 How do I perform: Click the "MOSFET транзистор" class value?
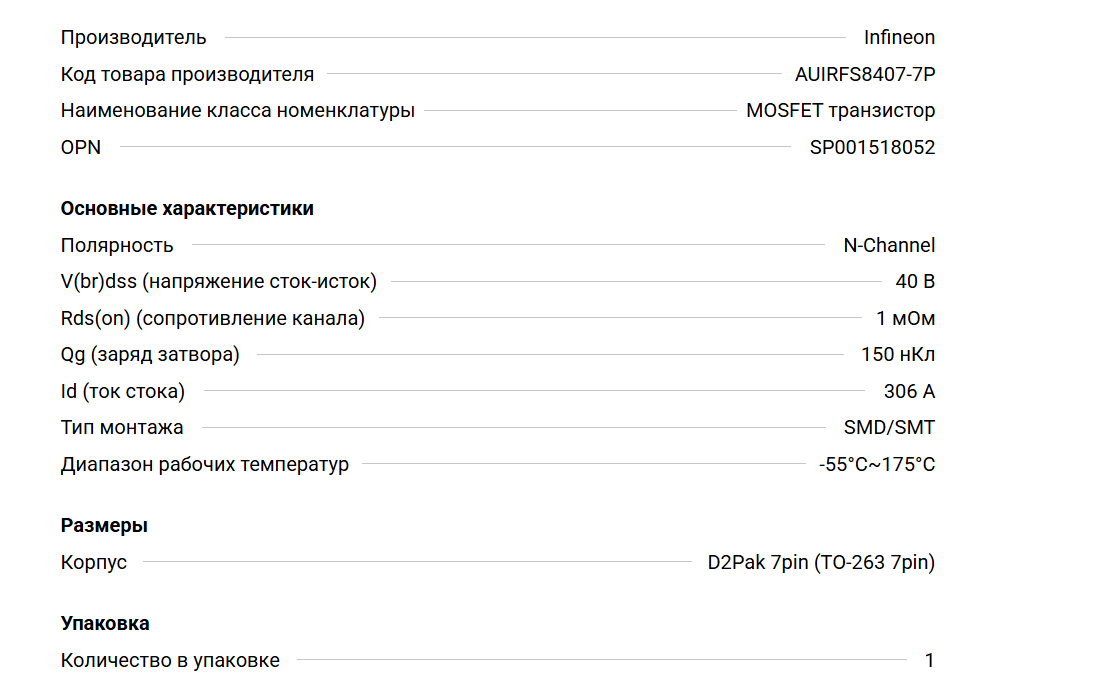pos(840,111)
